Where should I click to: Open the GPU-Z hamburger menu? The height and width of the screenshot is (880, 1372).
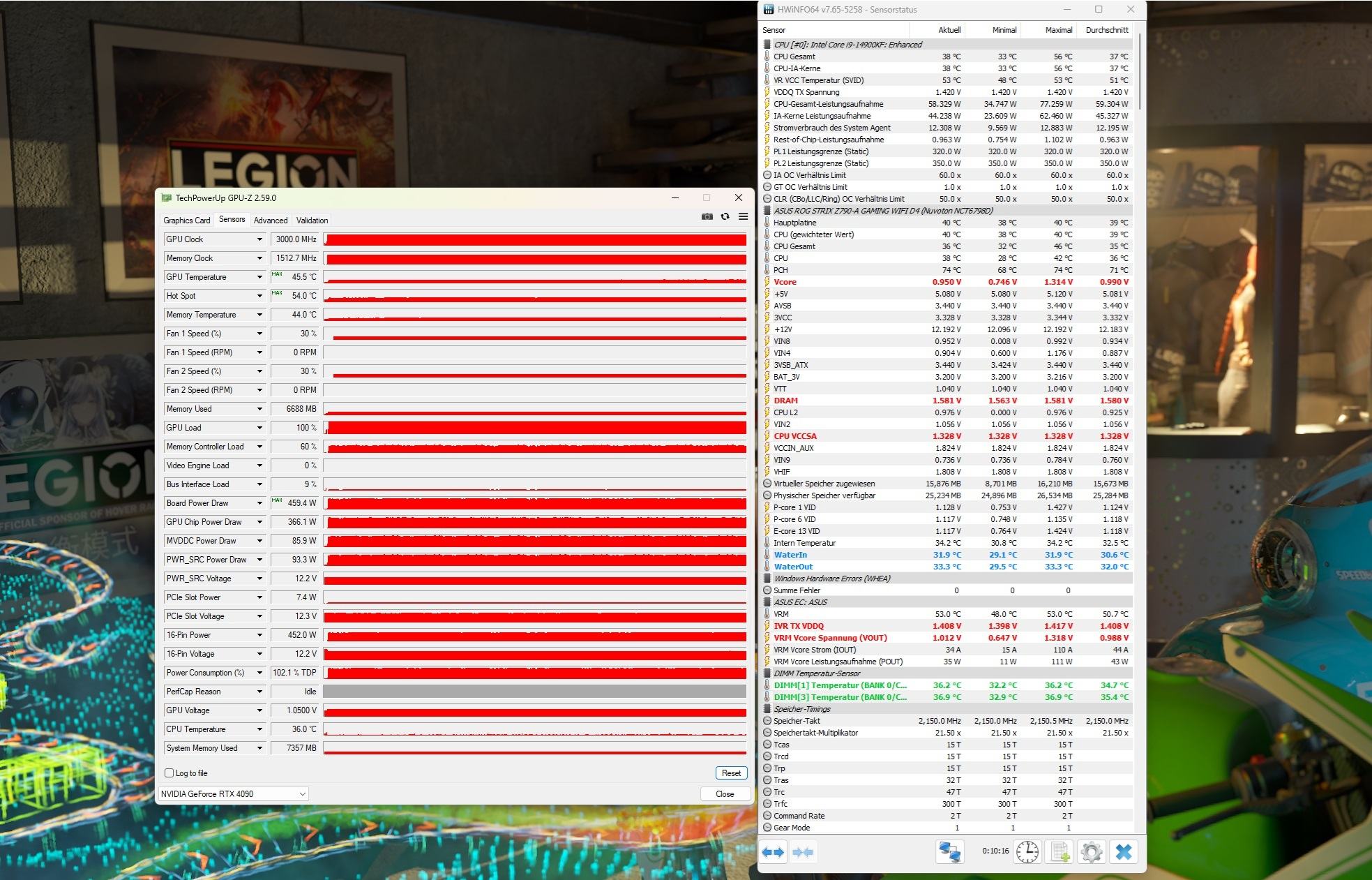744,216
